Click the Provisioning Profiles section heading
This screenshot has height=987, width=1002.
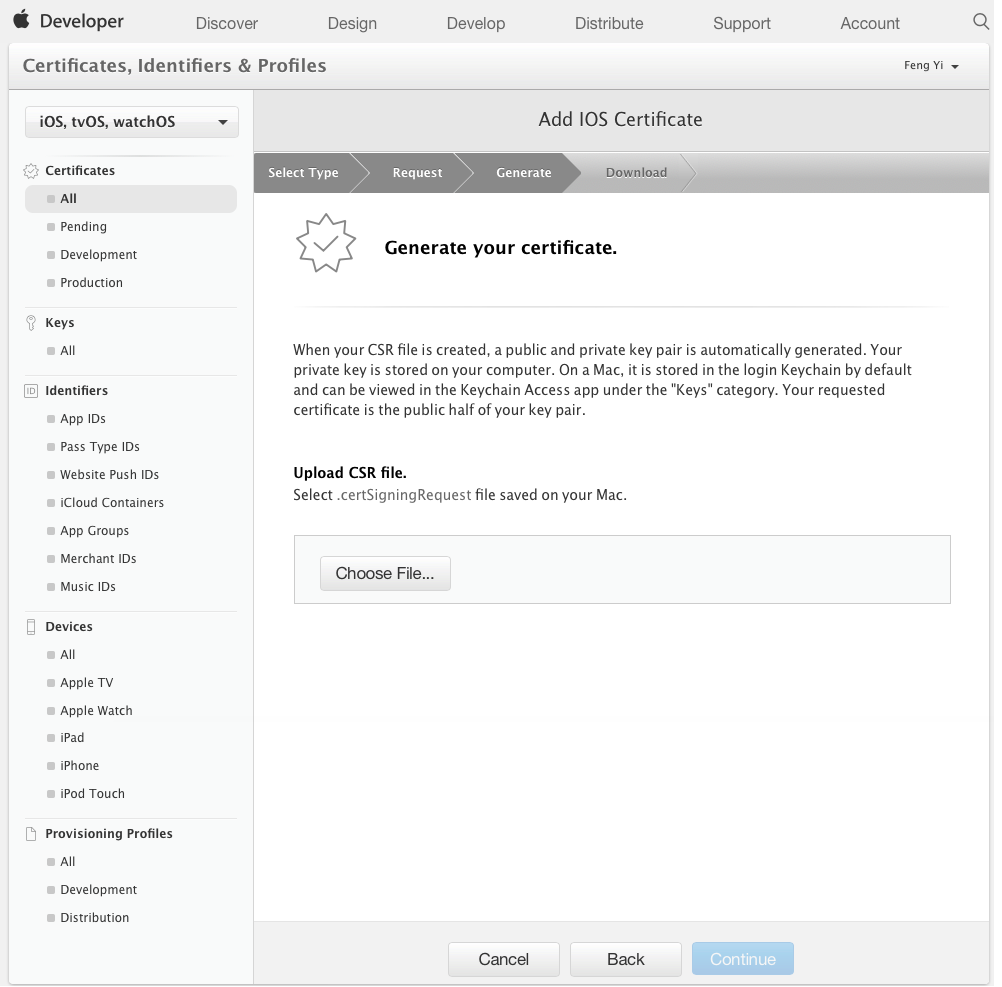pos(109,834)
